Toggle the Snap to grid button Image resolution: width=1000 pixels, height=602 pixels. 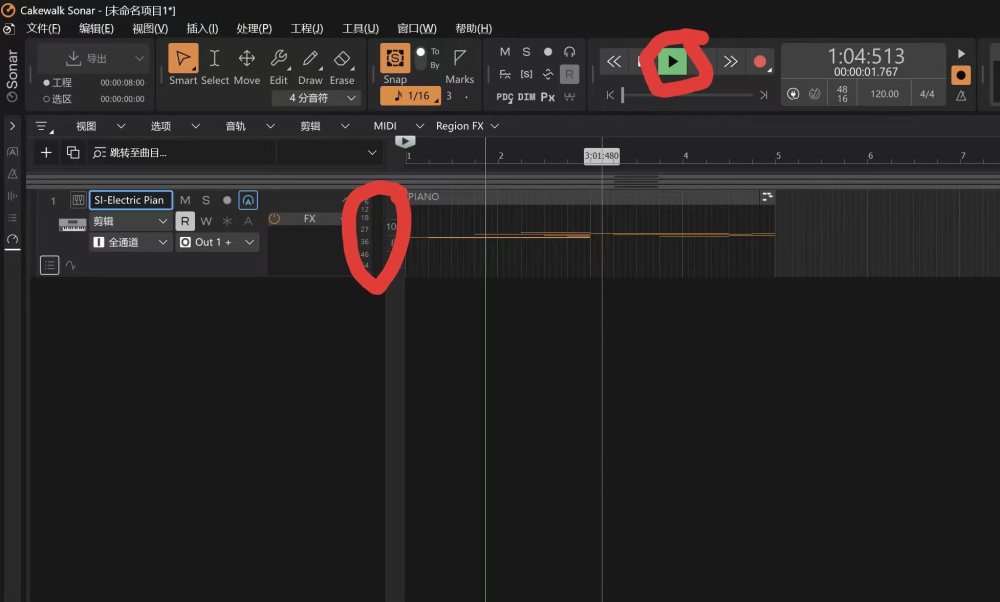(x=395, y=63)
